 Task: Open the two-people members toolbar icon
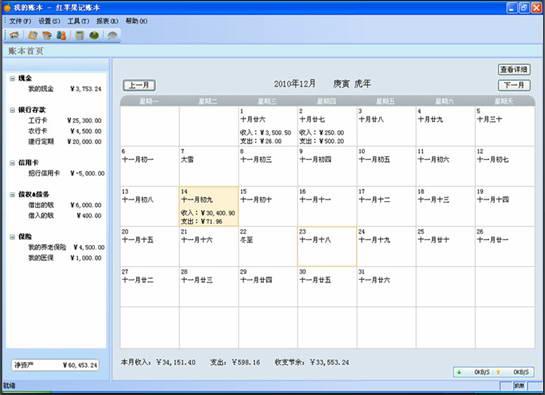pyautogui.click(x=61, y=35)
